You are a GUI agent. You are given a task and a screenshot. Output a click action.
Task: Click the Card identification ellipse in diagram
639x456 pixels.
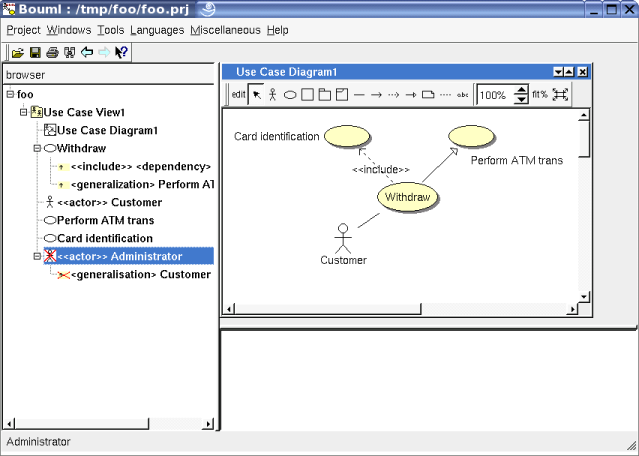click(x=347, y=136)
